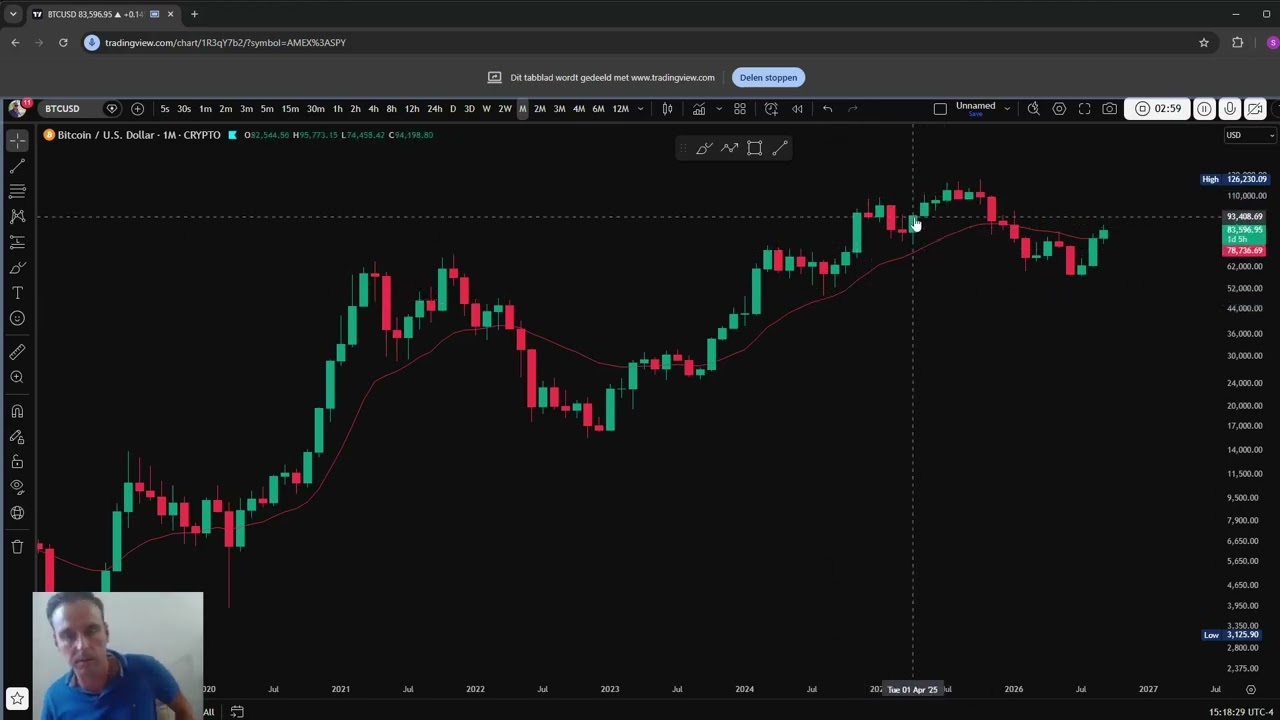Viewport: 1280px width, 720px height.
Task: Select the 2W timeframe
Action: (x=504, y=109)
